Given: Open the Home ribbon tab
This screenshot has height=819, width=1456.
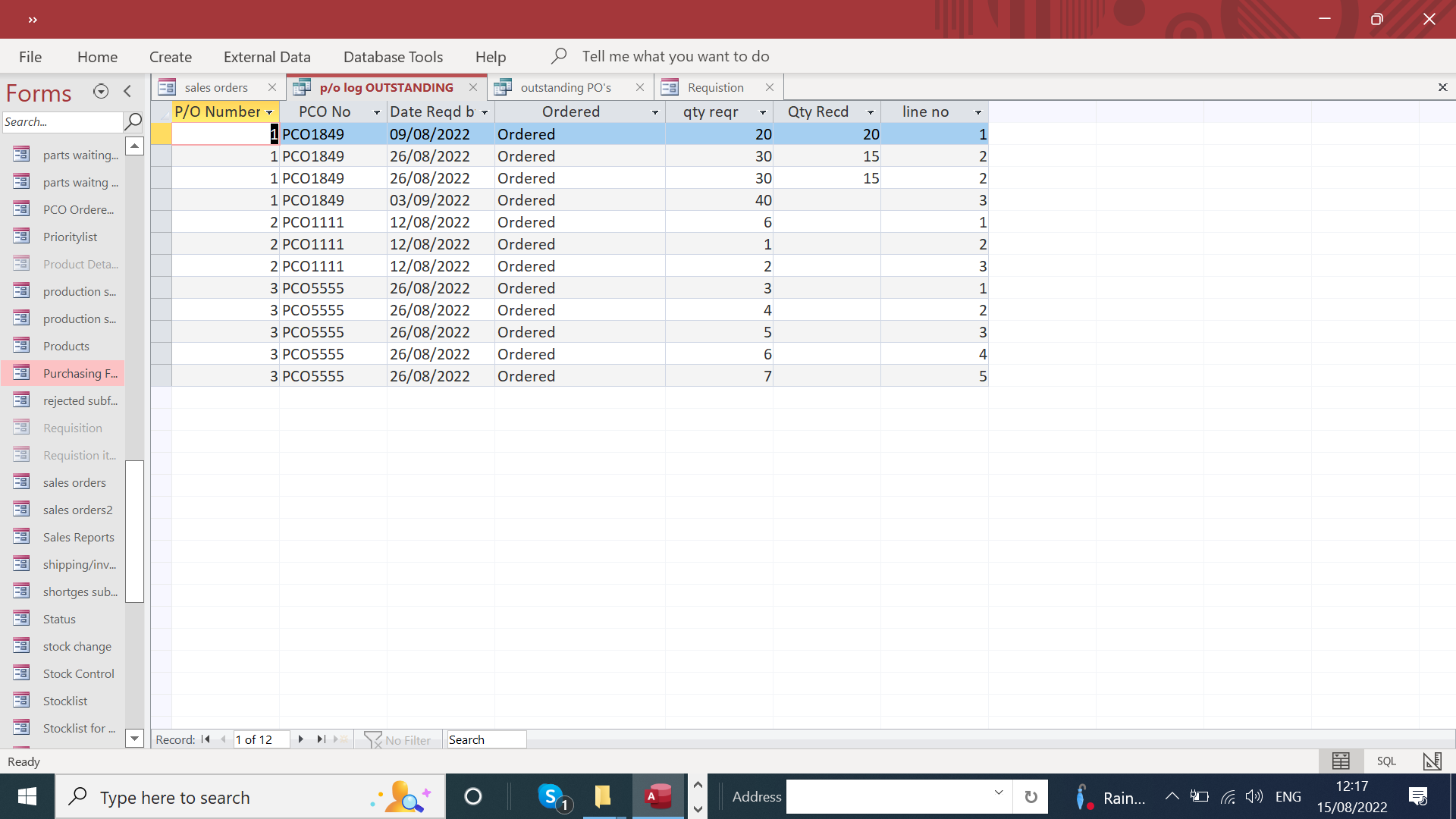Looking at the screenshot, I should tap(97, 57).
